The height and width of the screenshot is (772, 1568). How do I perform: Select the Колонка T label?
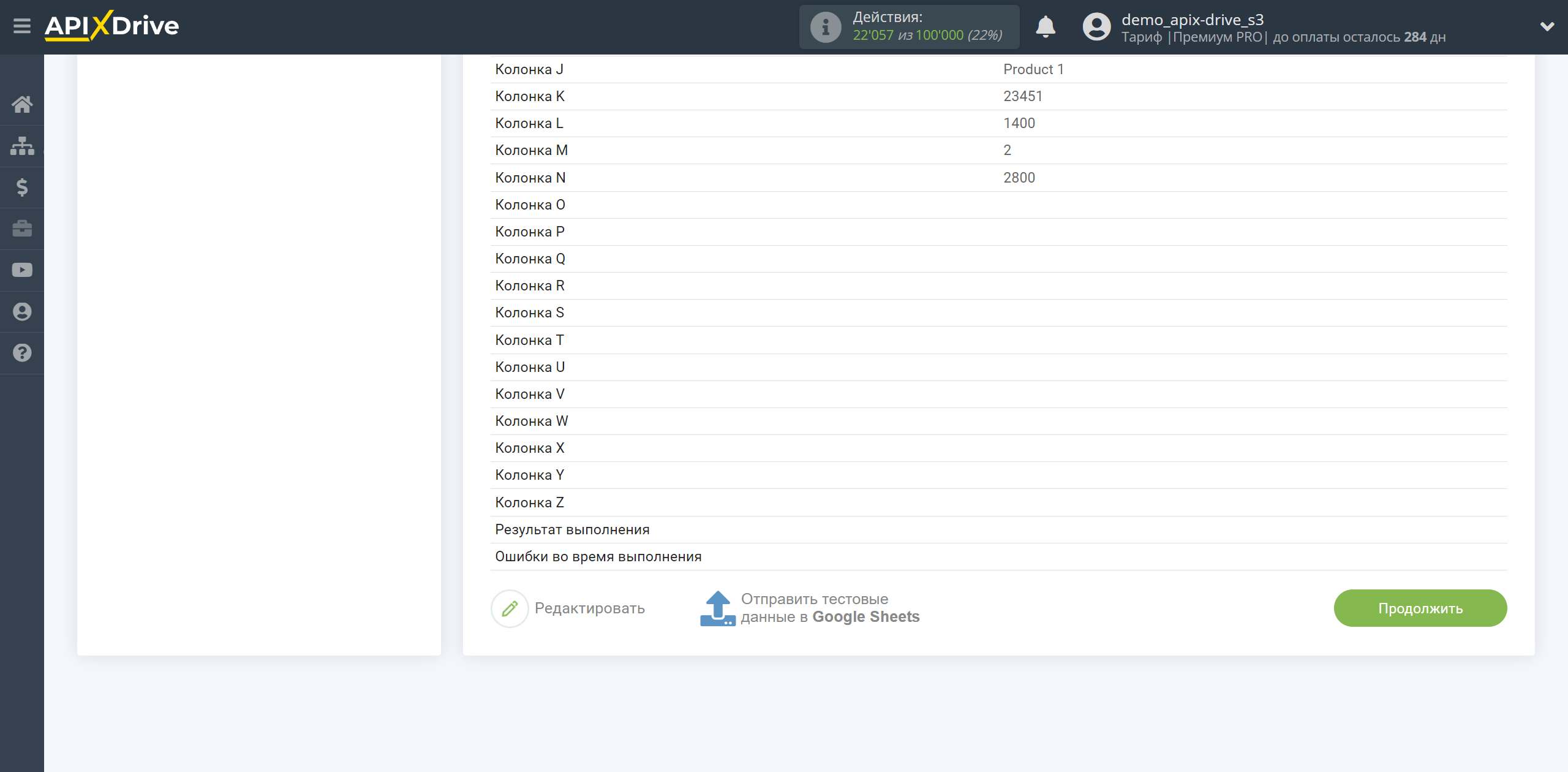point(530,340)
